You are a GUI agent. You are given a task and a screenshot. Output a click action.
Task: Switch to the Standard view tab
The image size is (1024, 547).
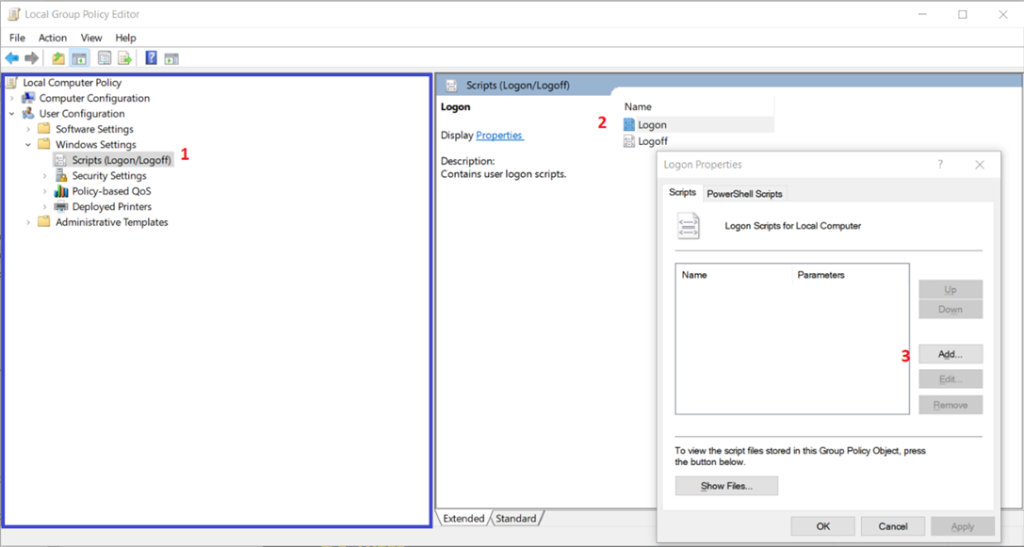(516, 518)
